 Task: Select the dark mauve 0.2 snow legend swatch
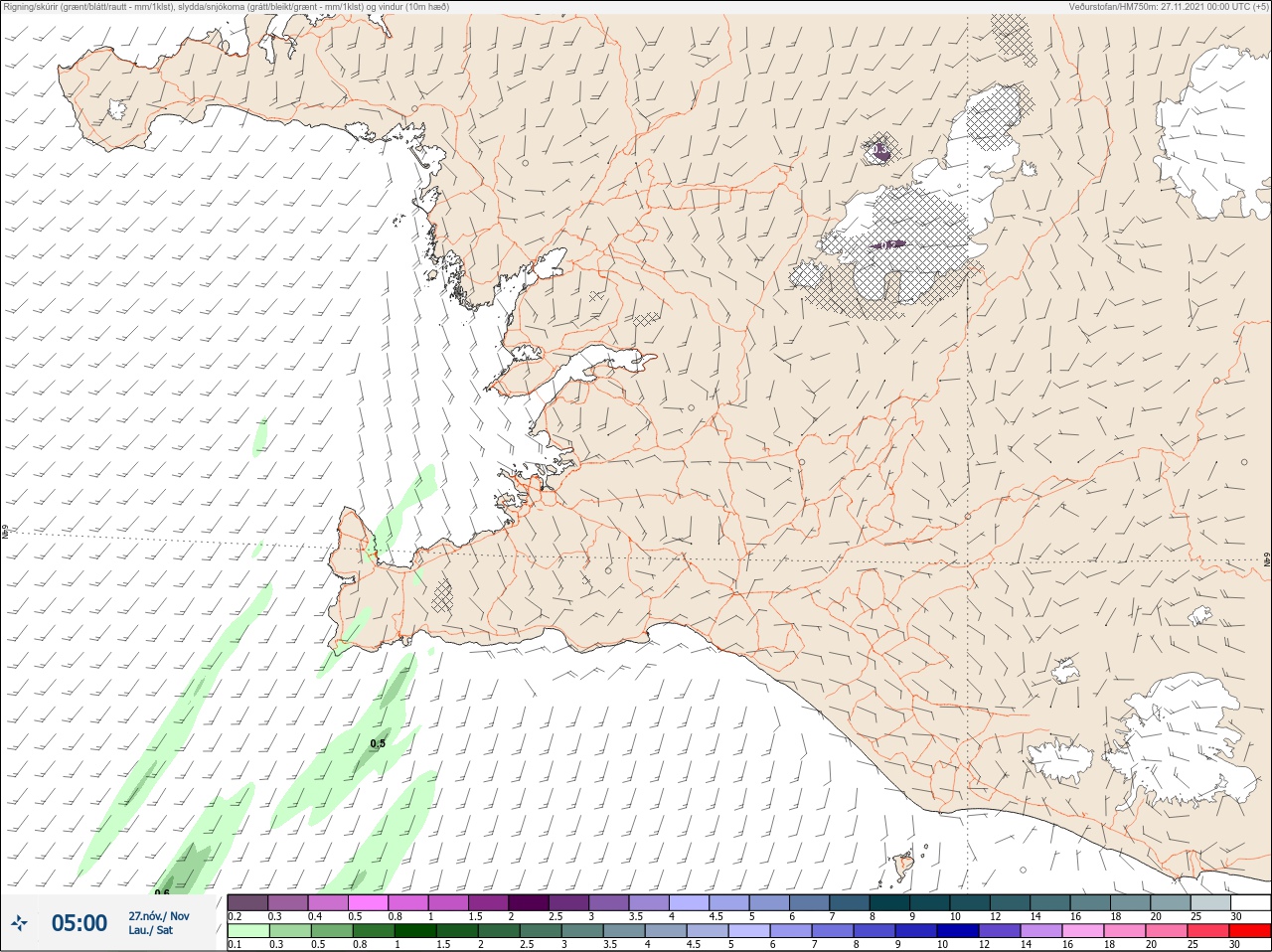coord(247,902)
